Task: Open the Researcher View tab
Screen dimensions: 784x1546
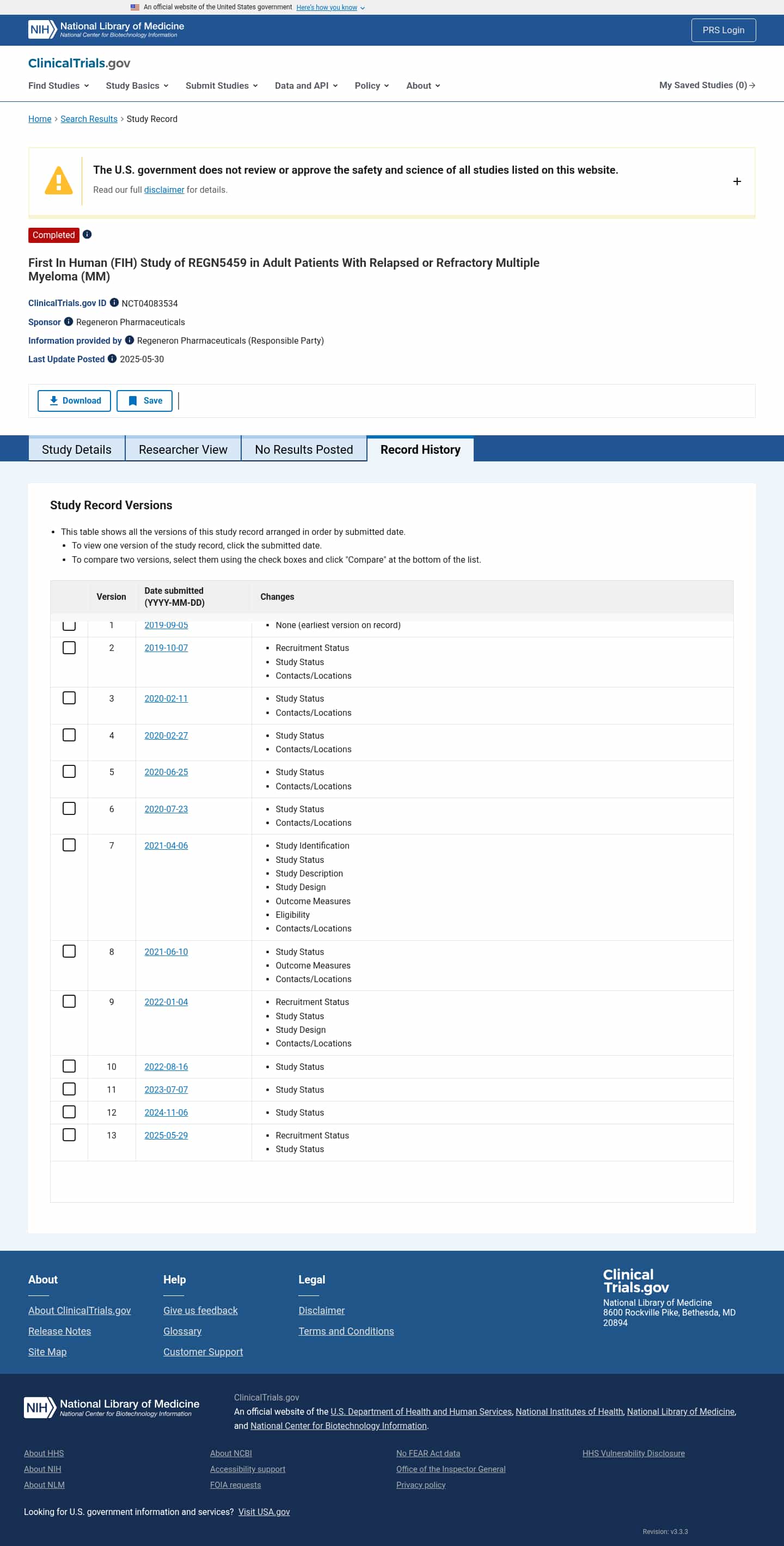Action: click(x=183, y=449)
